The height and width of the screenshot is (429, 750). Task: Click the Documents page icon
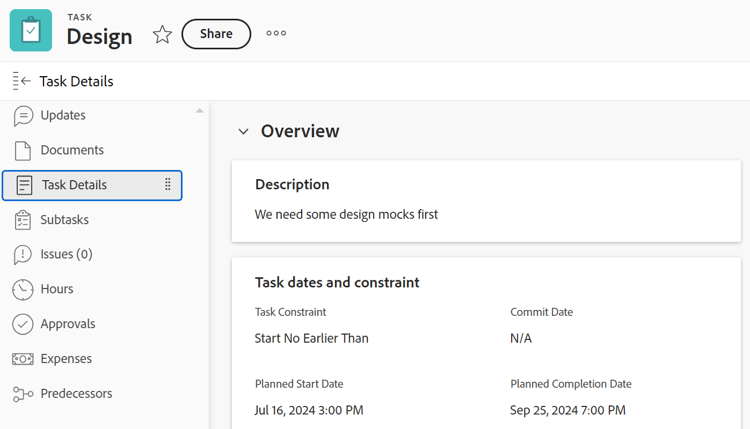coord(22,151)
